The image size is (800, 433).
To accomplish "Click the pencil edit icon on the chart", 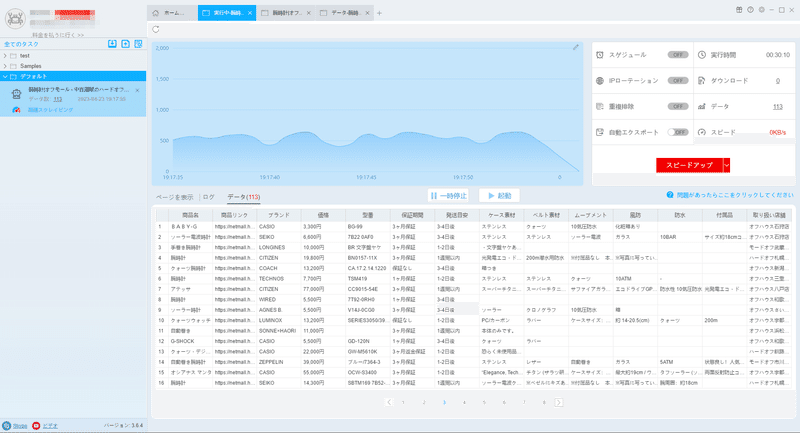I will pos(576,47).
